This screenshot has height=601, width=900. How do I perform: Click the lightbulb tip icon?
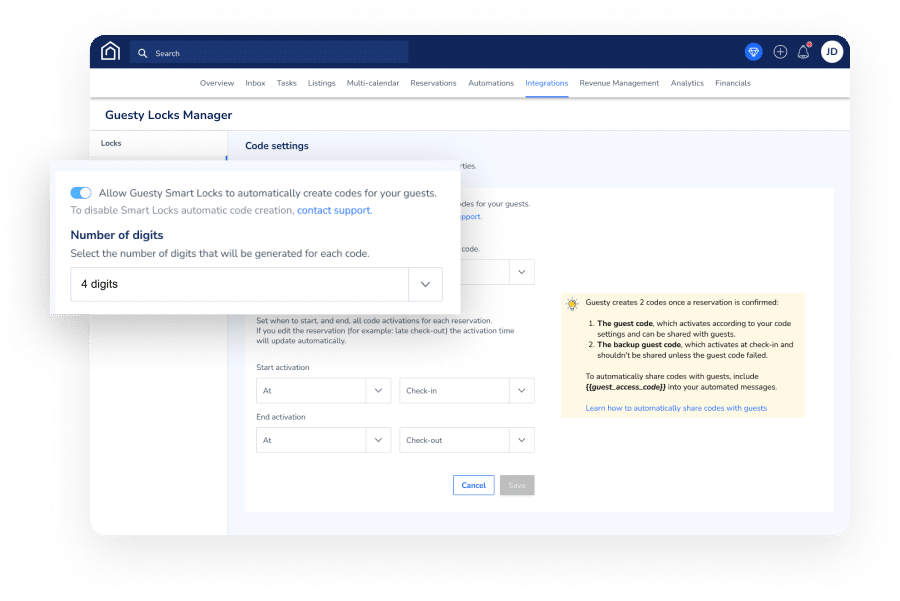572,304
